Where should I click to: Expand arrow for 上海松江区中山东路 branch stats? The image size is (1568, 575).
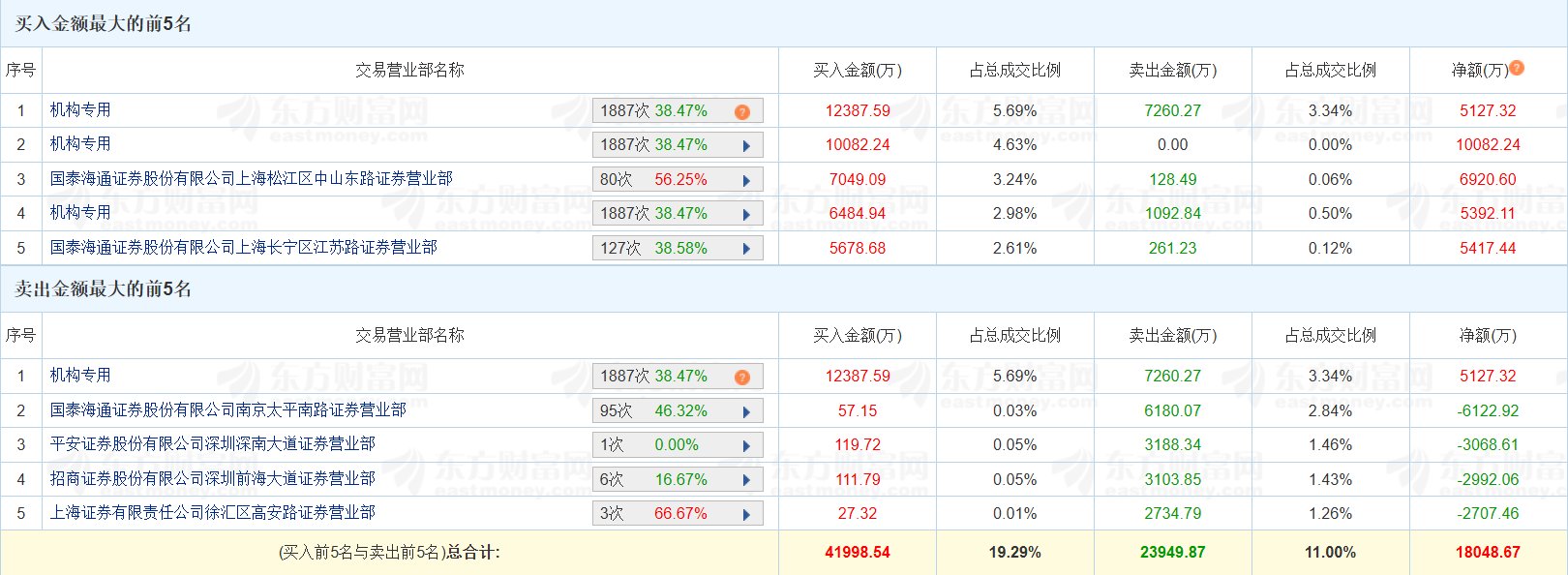click(746, 181)
